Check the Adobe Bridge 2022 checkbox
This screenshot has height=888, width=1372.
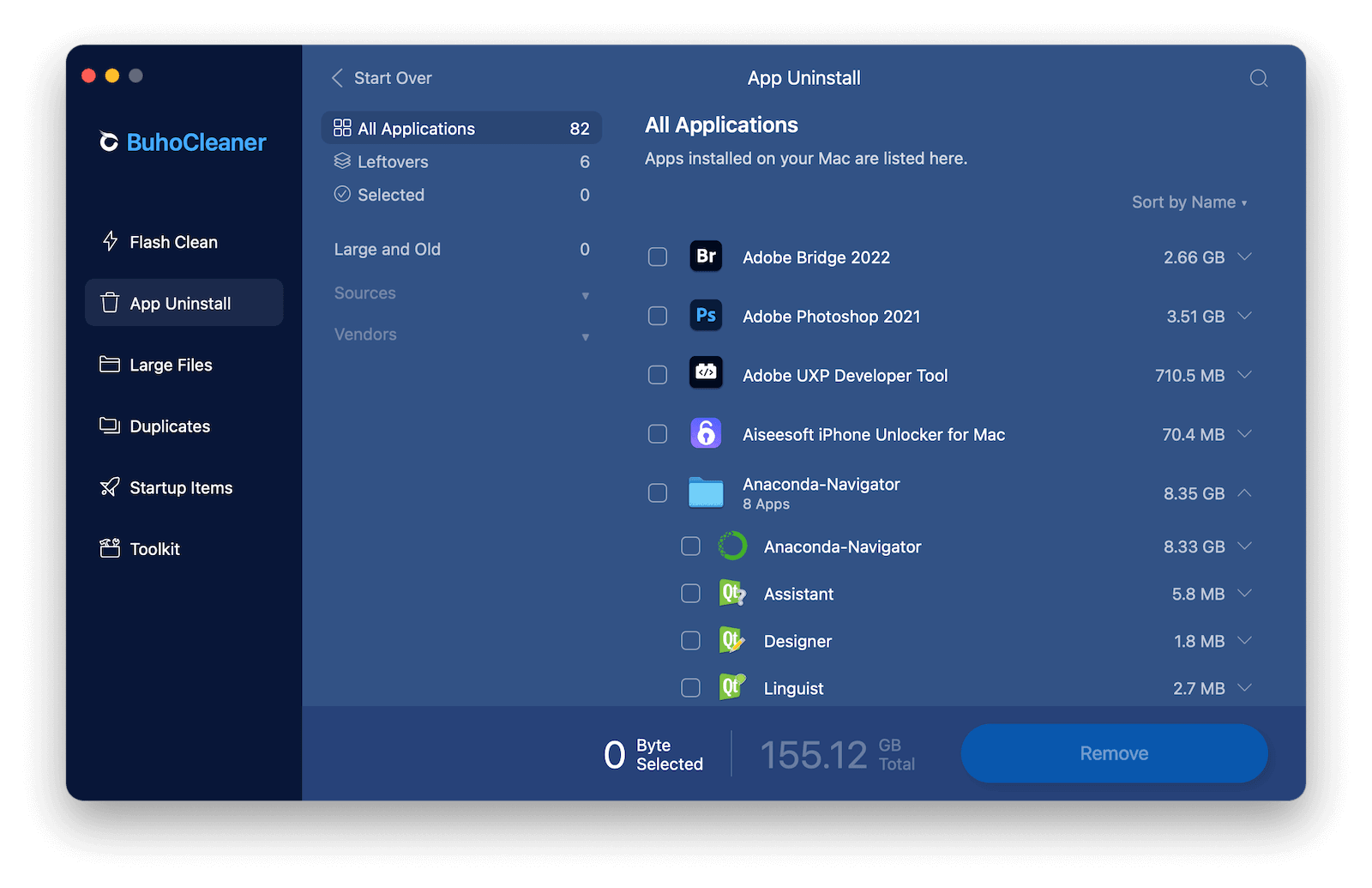(658, 257)
